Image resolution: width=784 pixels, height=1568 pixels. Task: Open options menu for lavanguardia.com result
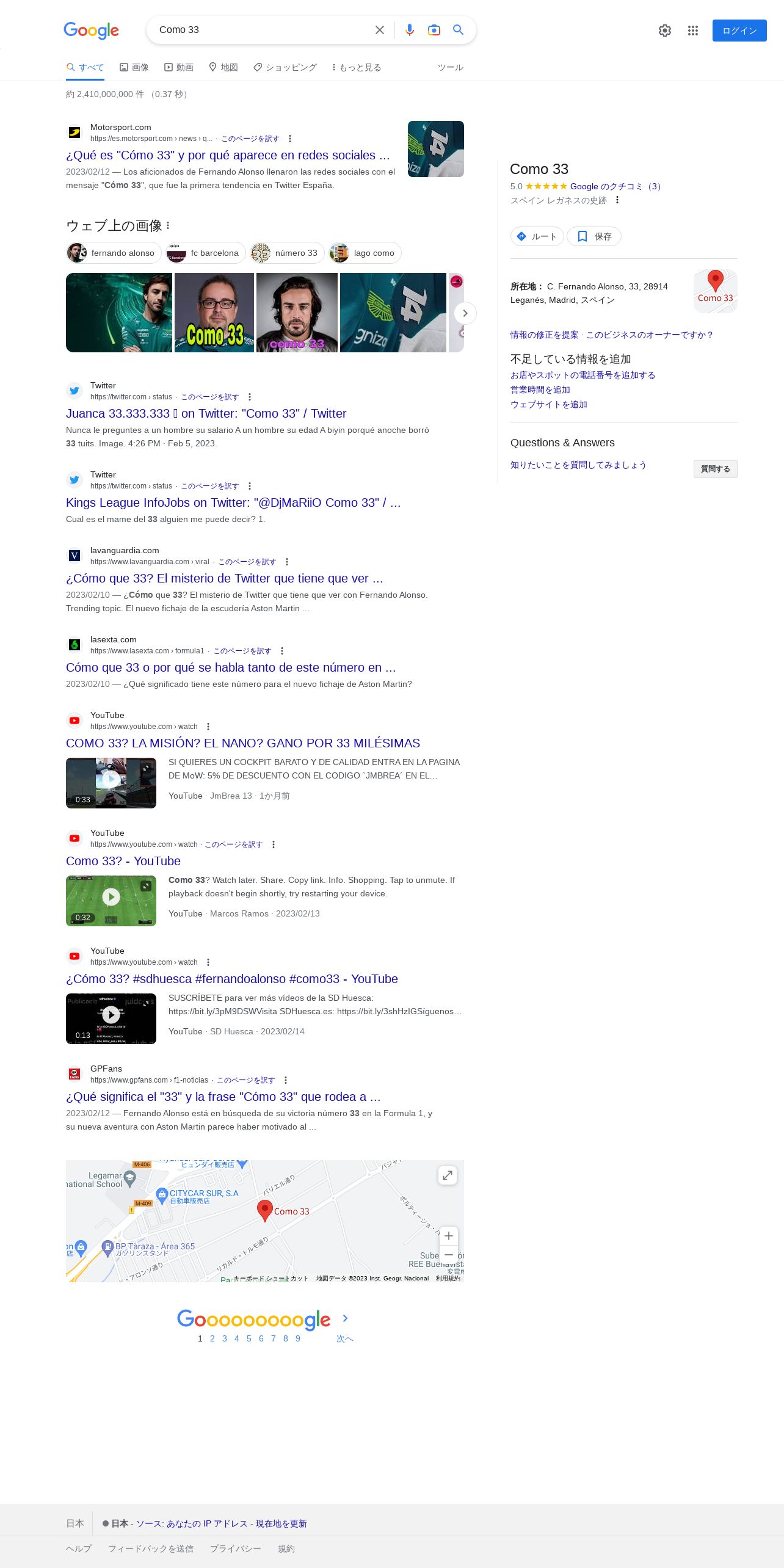tap(287, 562)
